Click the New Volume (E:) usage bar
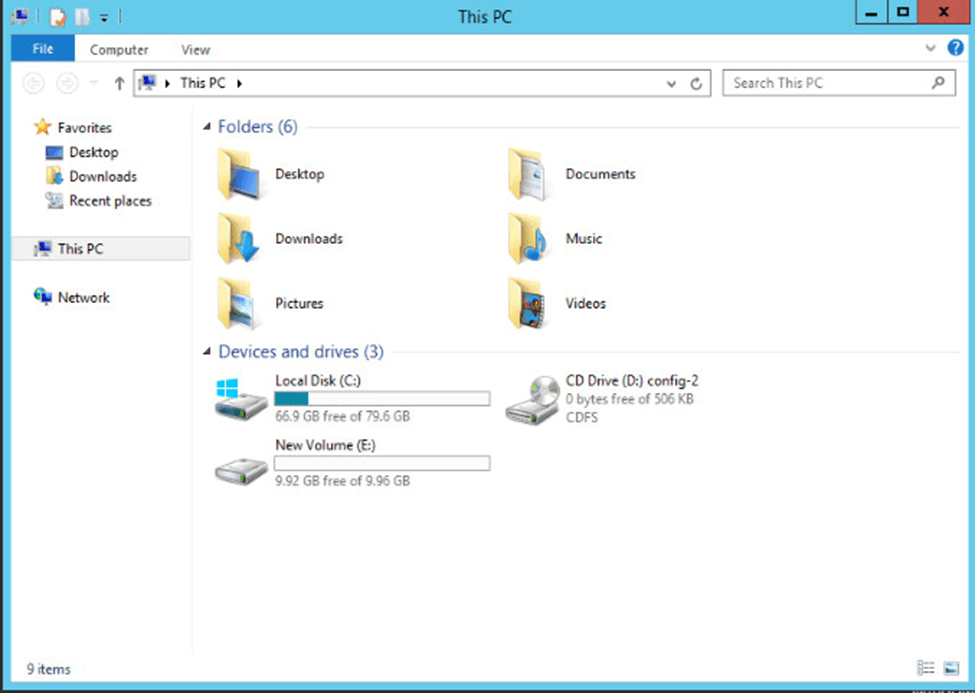Image resolution: width=975 pixels, height=693 pixels. coord(382,463)
